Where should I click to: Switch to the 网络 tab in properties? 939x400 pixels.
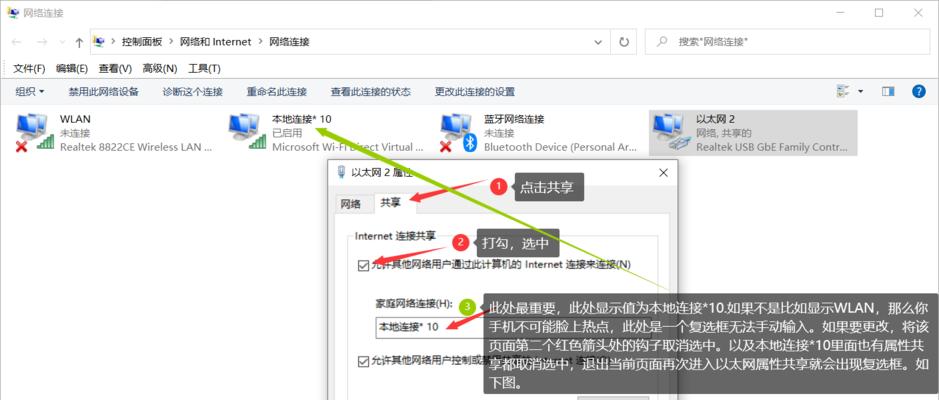351,204
